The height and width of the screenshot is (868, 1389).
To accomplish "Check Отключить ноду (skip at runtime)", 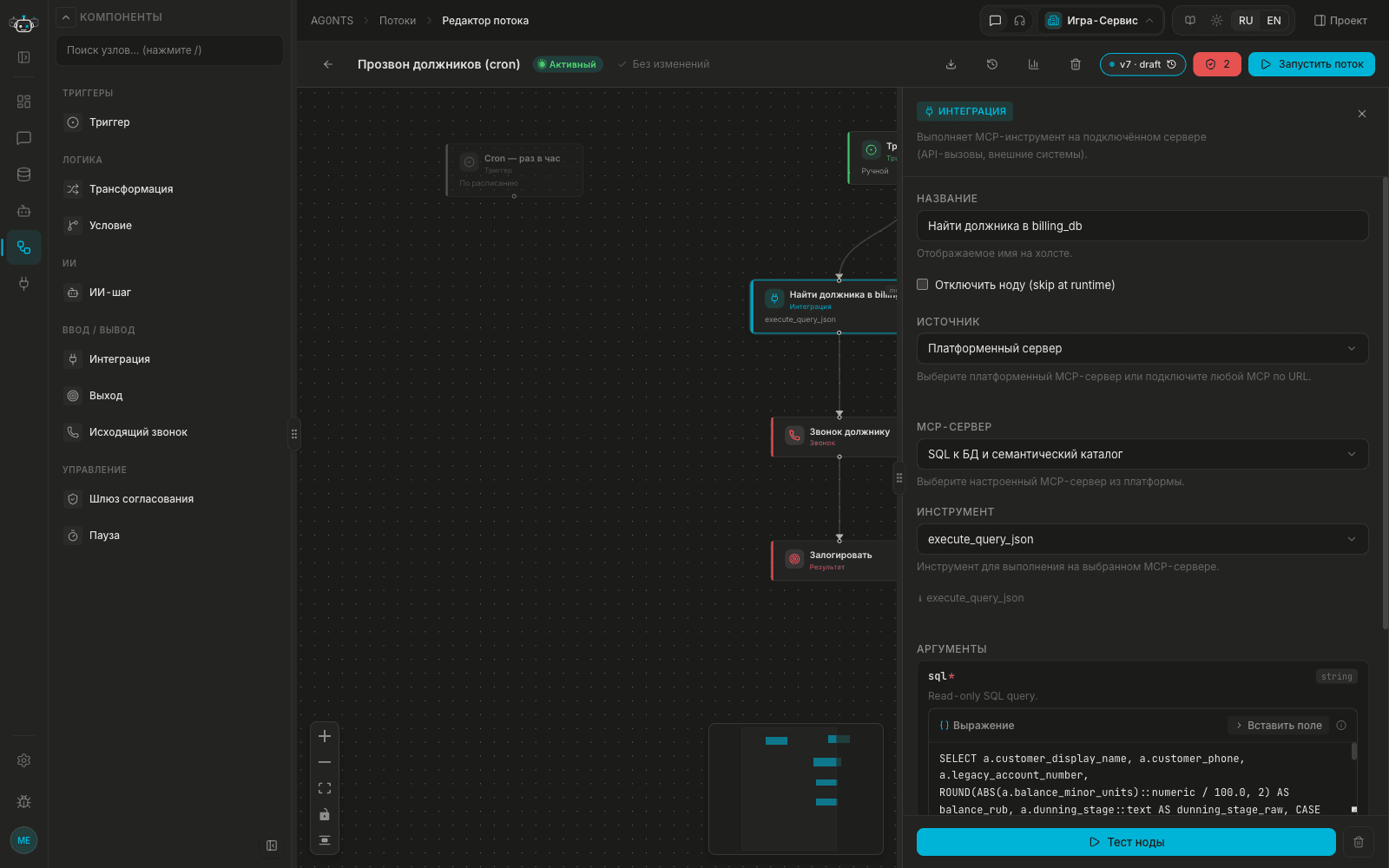I will [x=923, y=285].
